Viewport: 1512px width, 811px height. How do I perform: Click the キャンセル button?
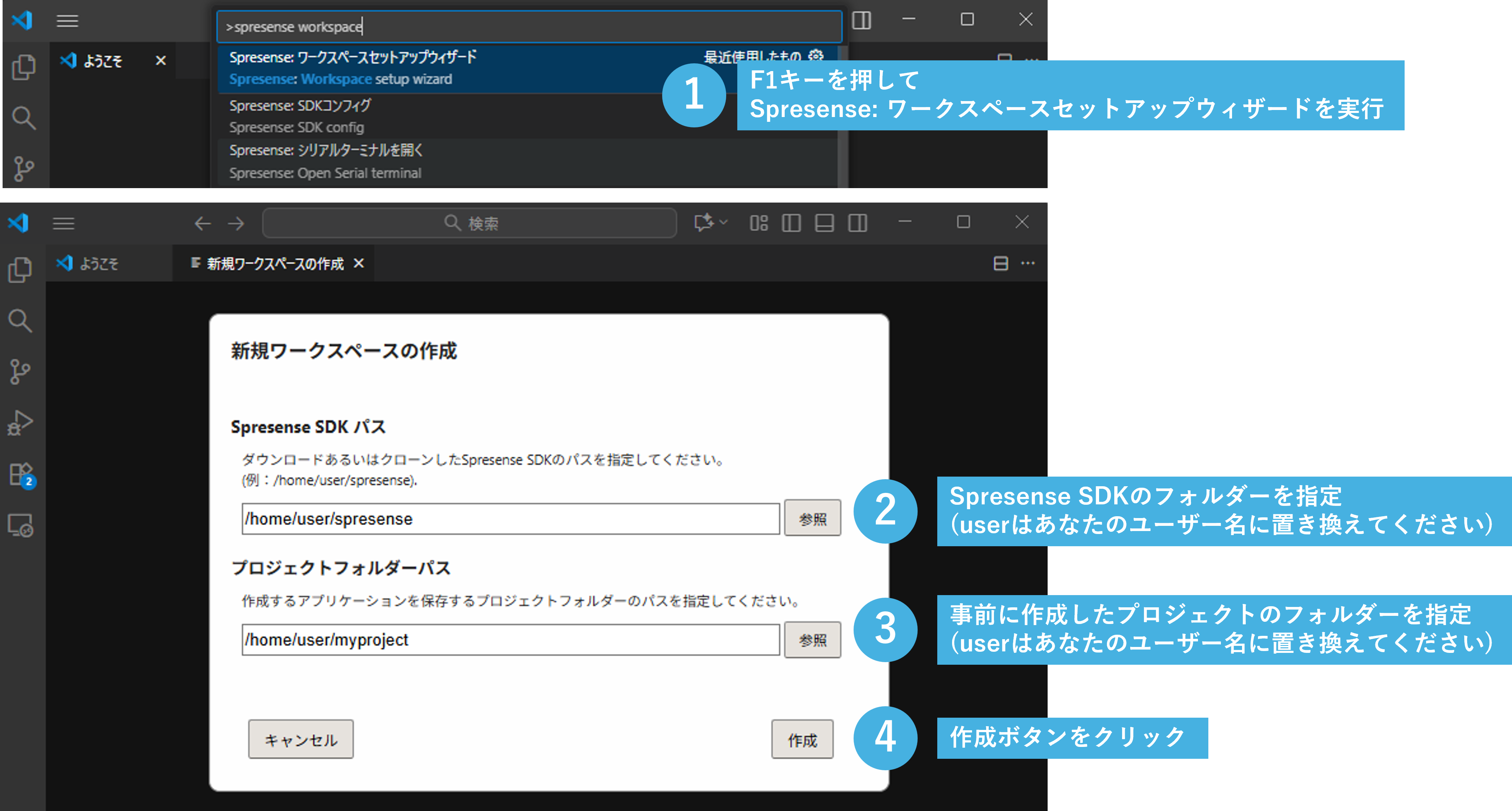pos(301,740)
